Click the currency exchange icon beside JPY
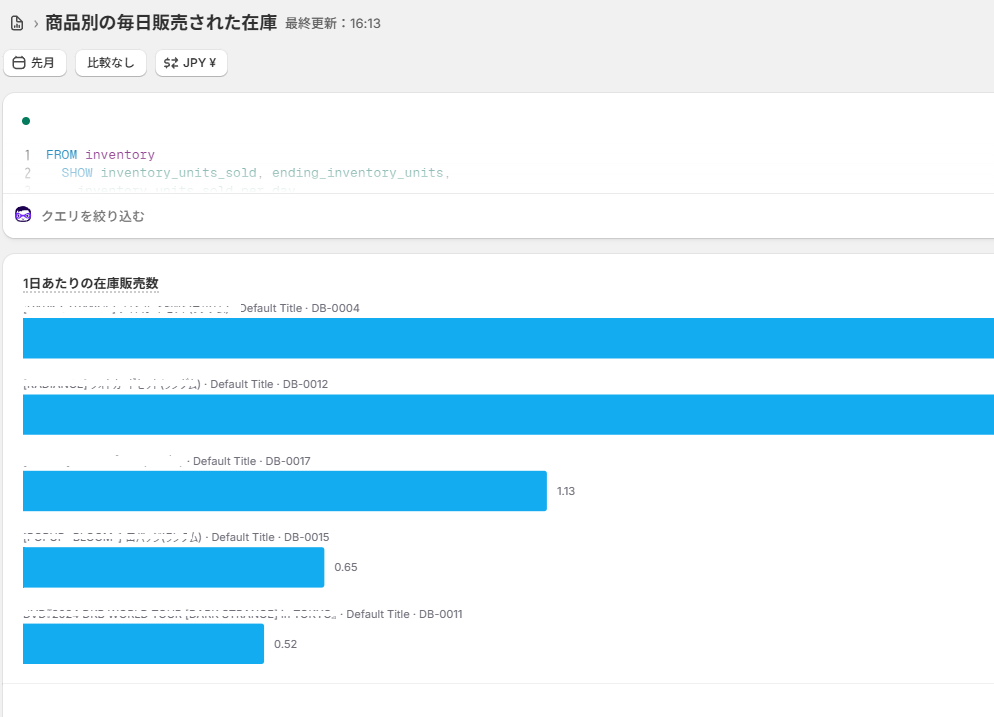994x717 pixels. 171,63
